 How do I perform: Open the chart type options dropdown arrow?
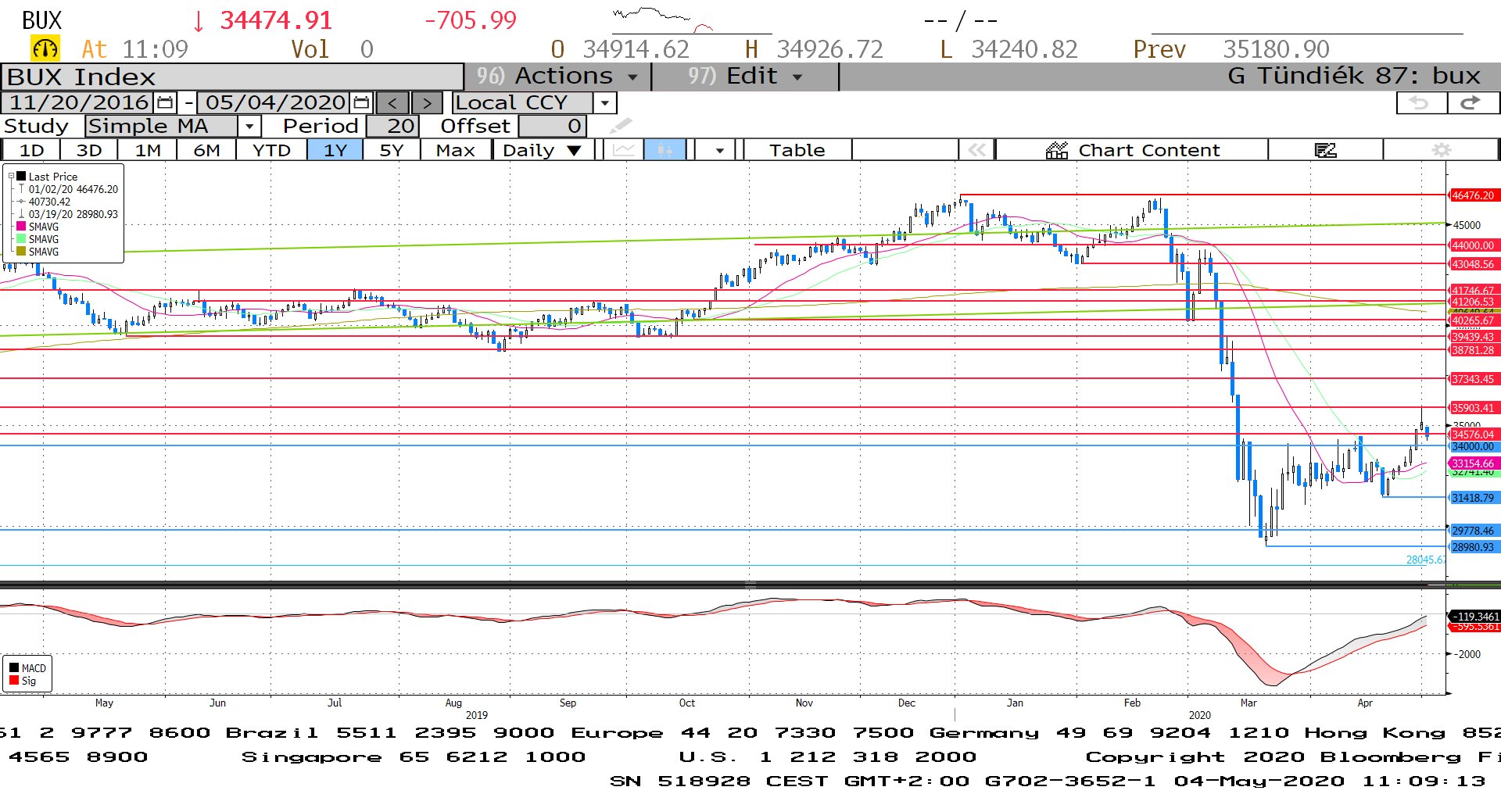coord(719,150)
